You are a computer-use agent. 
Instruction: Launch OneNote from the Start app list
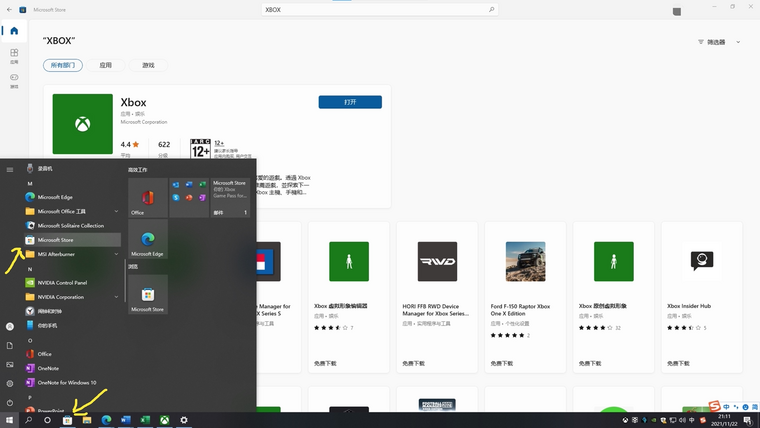(x=72, y=368)
